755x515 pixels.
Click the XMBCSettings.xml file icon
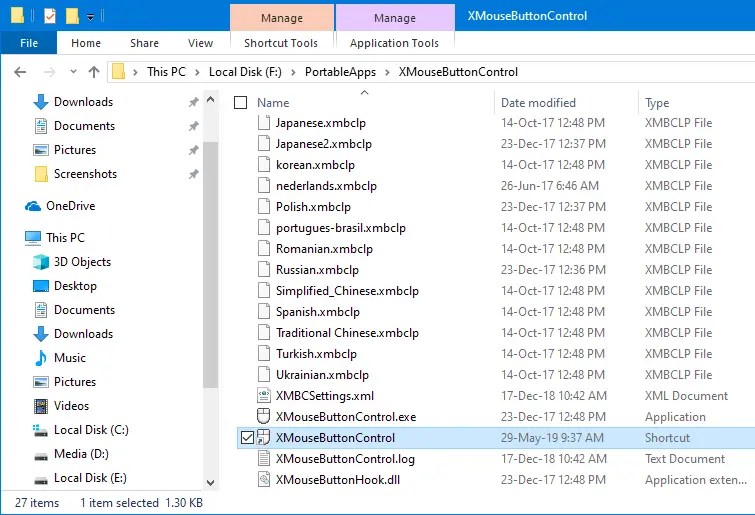264,396
